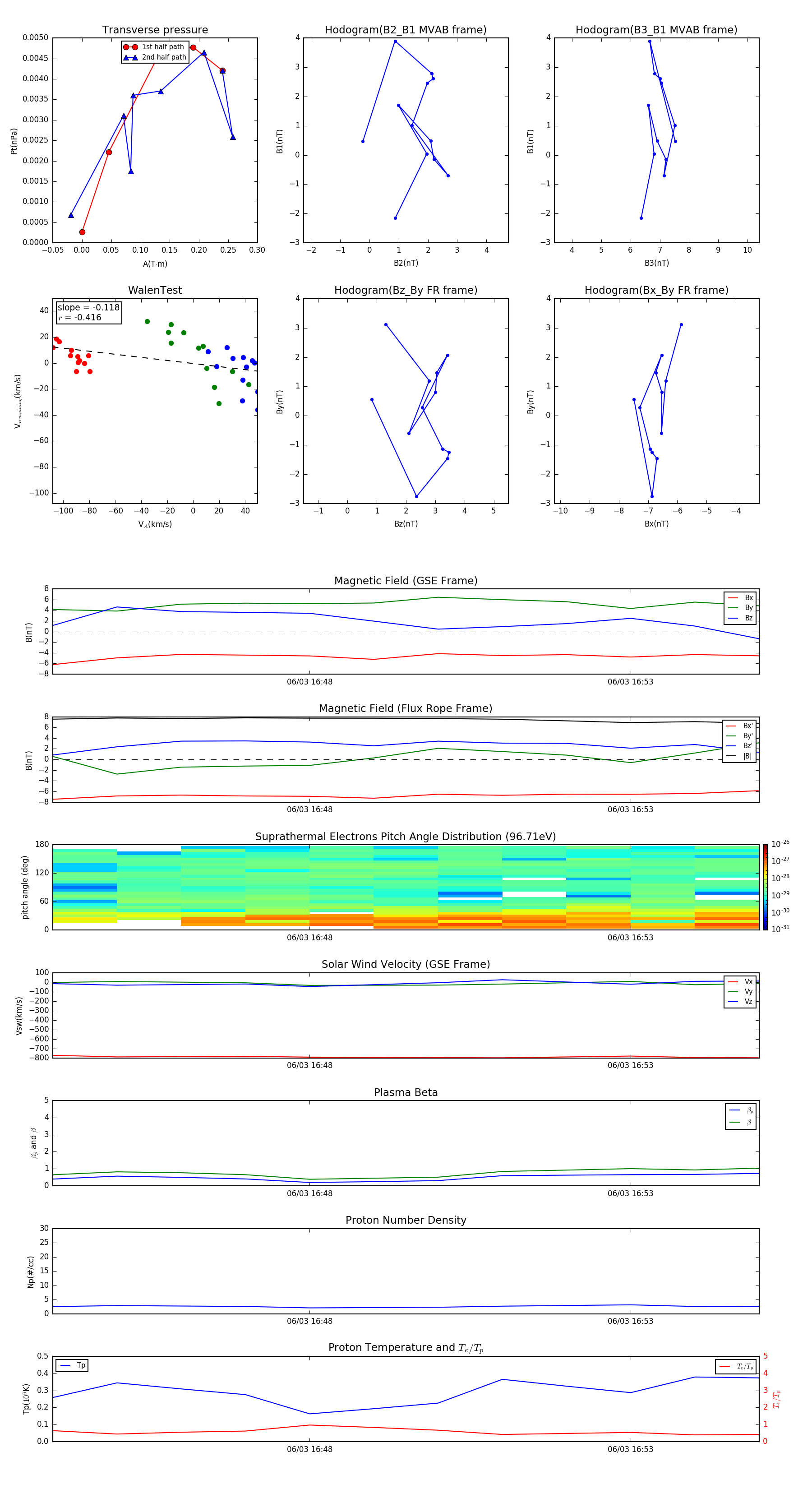Click 'Hodogram(Bz_By FR frame)' title
The height and width of the screenshot is (1489, 812).
coord(405,290)
